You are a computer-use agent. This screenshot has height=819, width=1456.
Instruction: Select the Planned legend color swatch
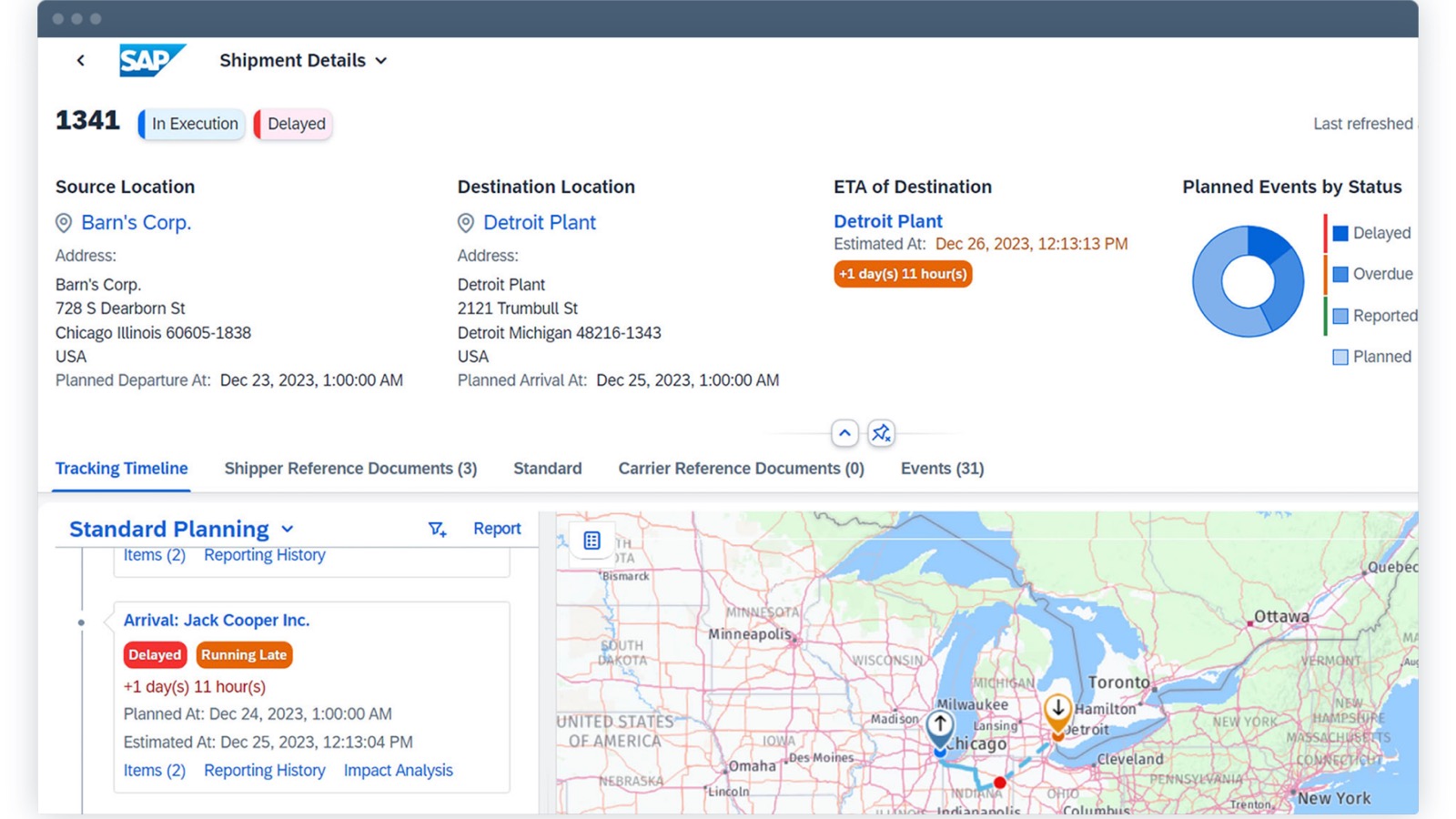[1340, 357]
